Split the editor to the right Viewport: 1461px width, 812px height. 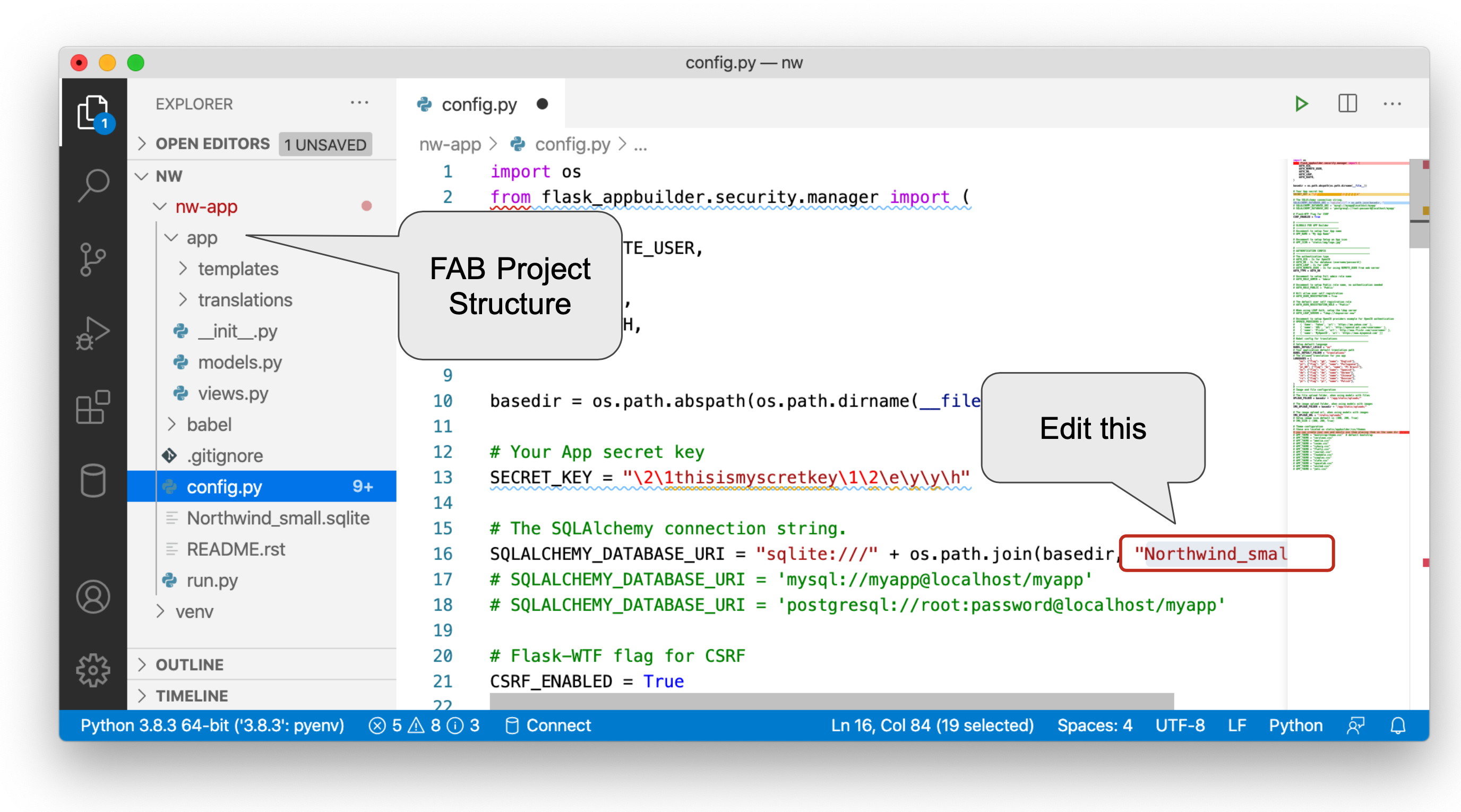(x=1347, y=104)
